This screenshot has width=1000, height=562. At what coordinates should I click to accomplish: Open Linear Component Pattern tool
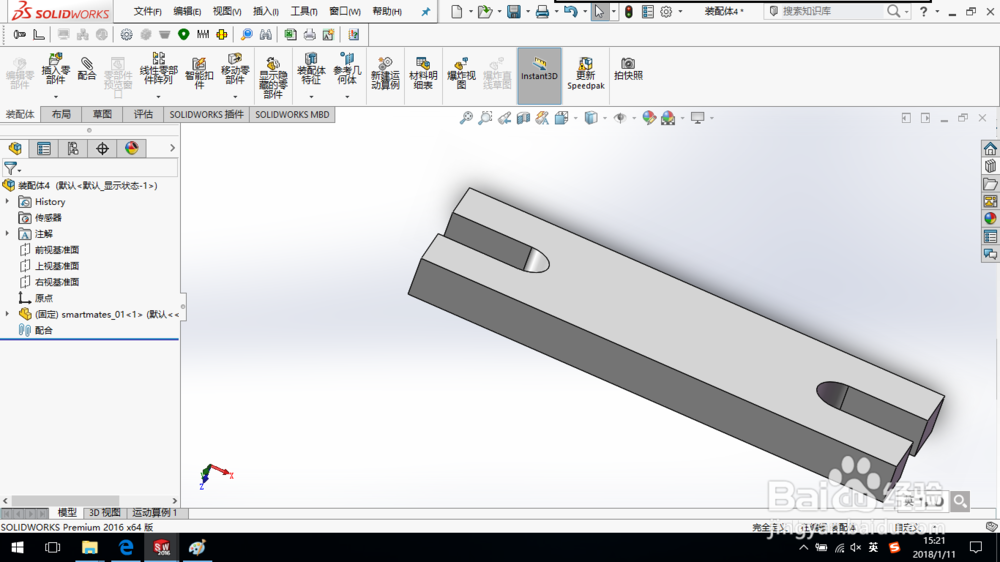[x=158, y=69]
